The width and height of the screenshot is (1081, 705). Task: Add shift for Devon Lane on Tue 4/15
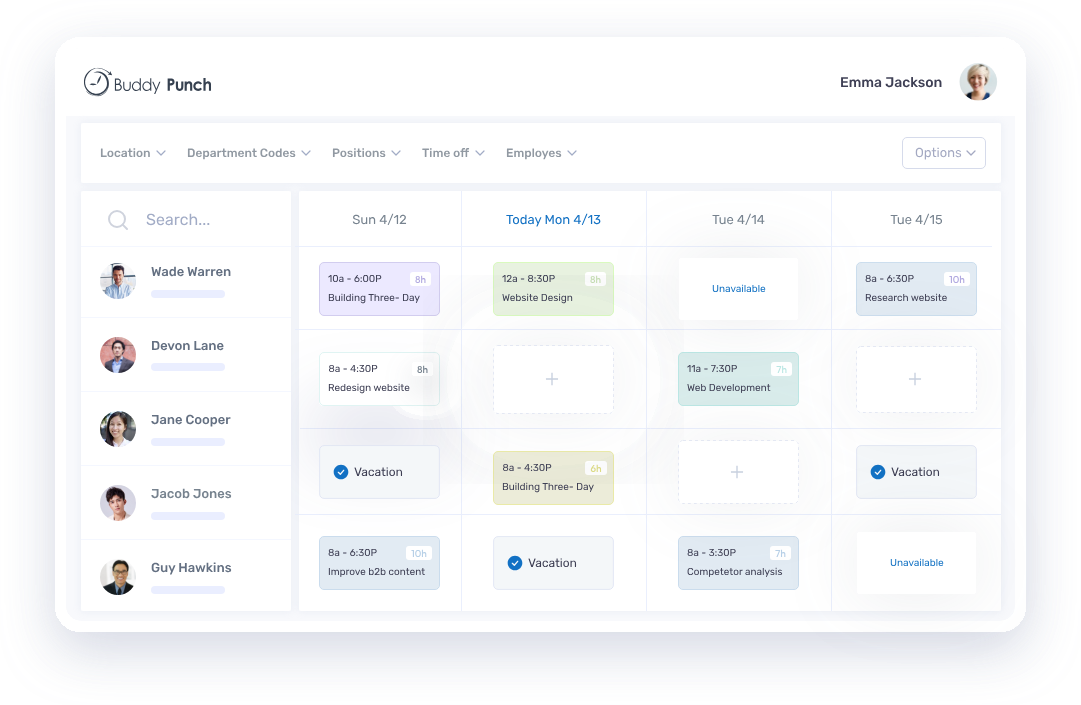coord(916,379)
